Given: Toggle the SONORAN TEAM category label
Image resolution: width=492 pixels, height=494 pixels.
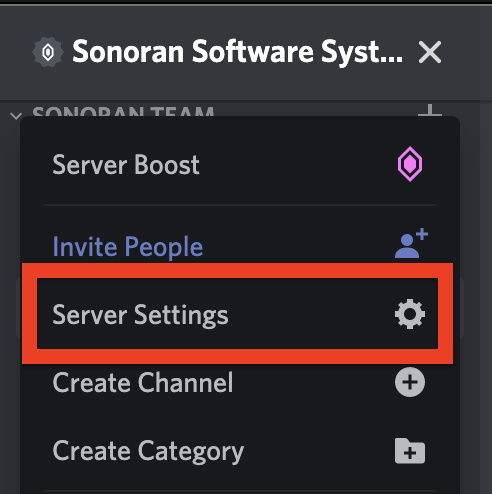Looking at the screenshot, I should (x=123, y=111).
